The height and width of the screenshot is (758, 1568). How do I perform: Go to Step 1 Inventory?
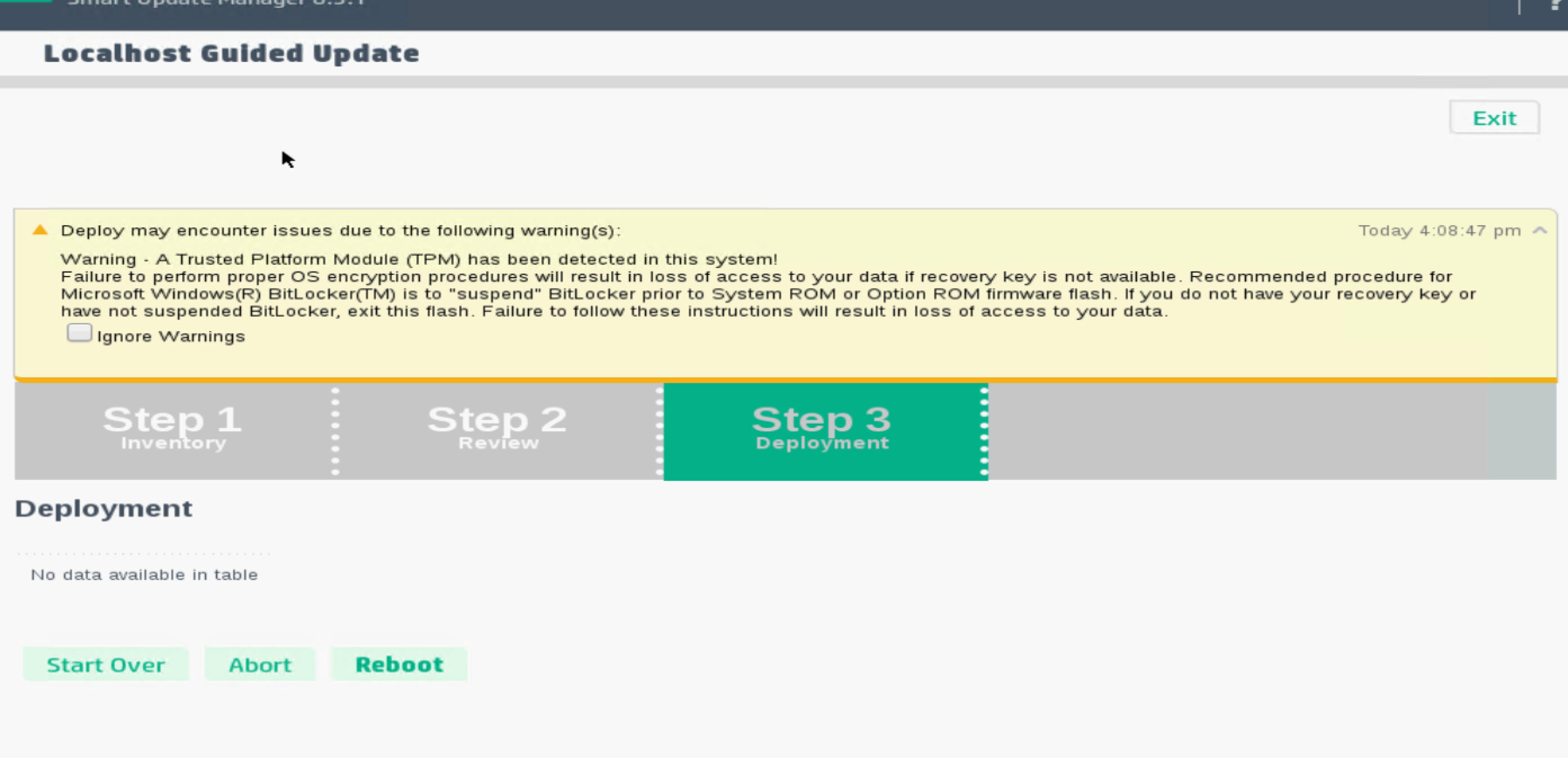(x=173, y=430)
